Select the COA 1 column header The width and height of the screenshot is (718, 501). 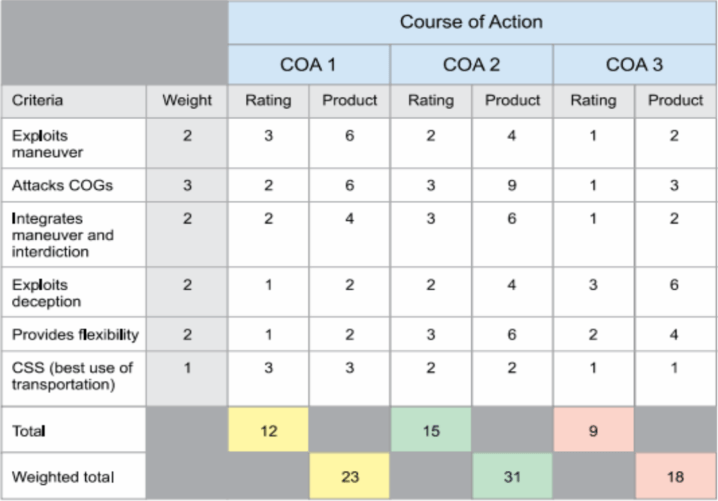(x=309, y=65)
